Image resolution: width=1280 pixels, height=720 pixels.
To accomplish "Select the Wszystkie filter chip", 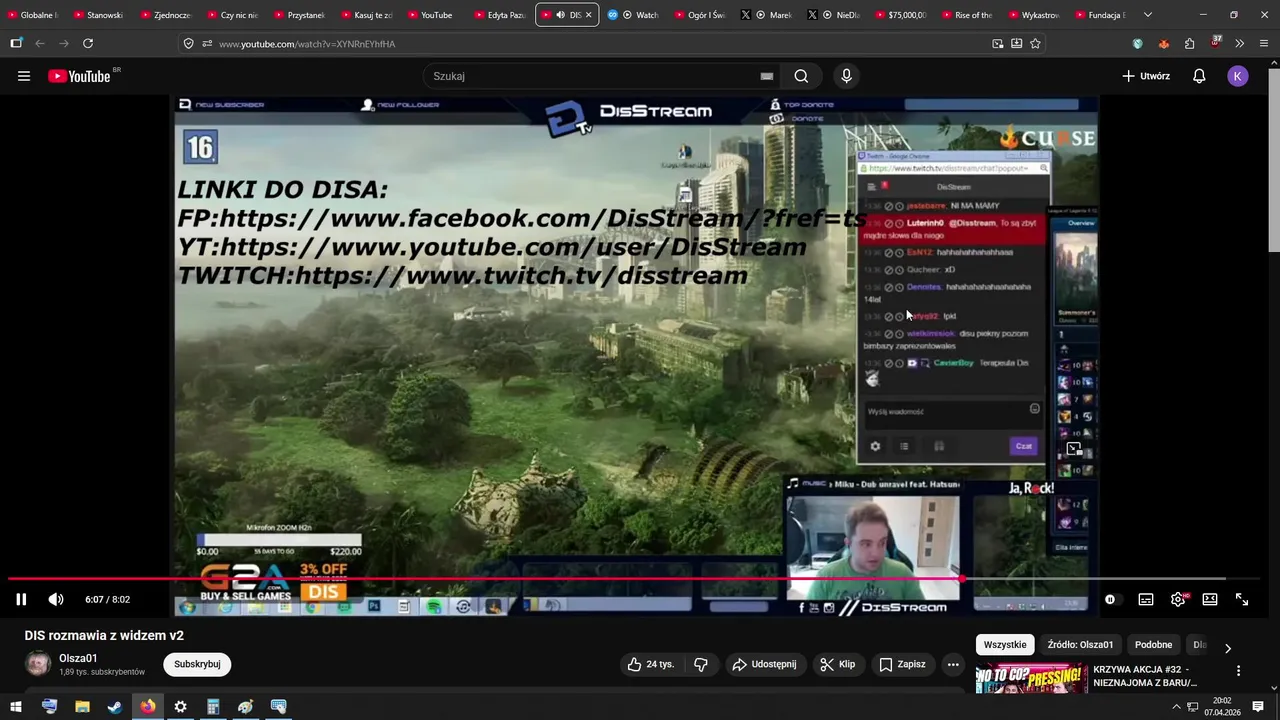I will coord(1005,645).
